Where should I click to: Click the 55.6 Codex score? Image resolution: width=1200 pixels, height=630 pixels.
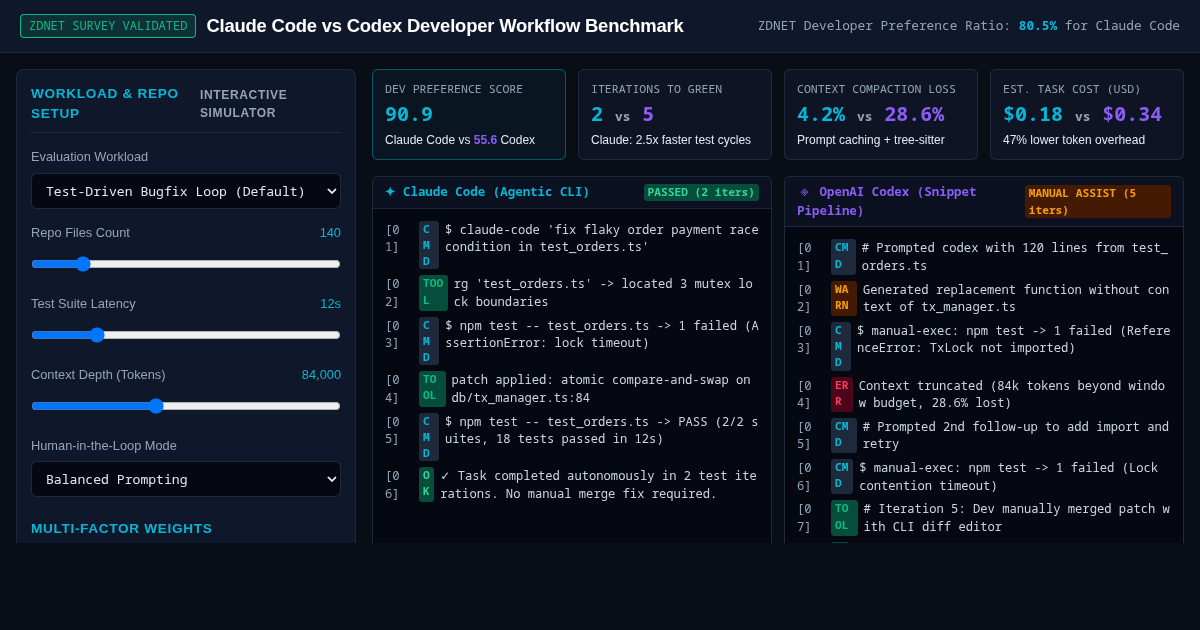pos(485,140)
